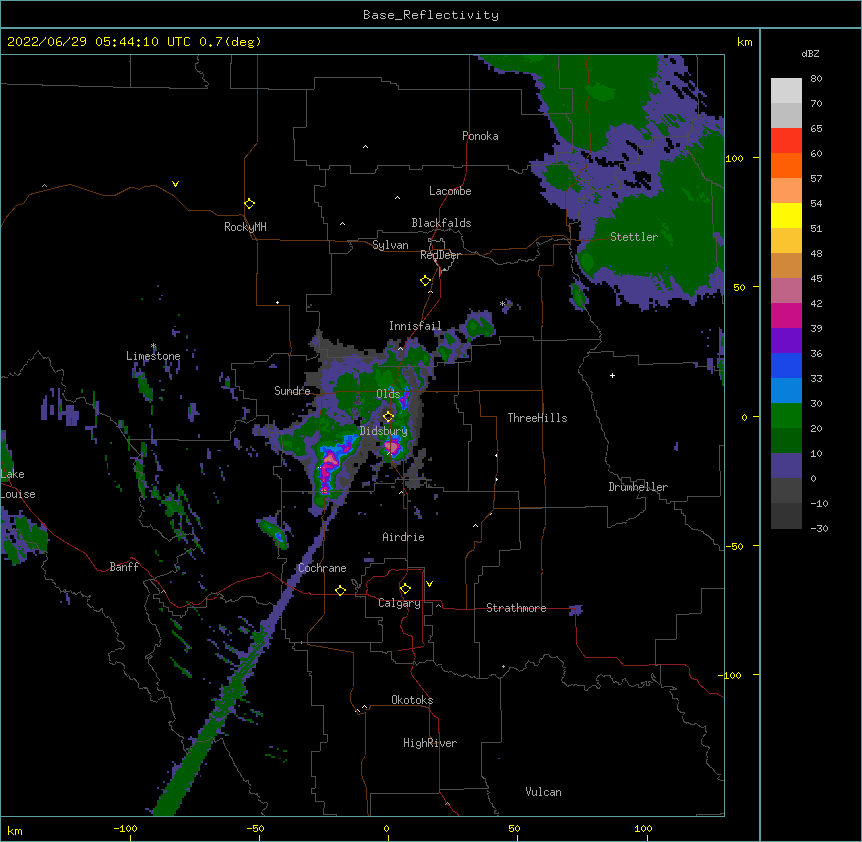Click the RockyMH label
862x842 pixels.
coord(245,227)
